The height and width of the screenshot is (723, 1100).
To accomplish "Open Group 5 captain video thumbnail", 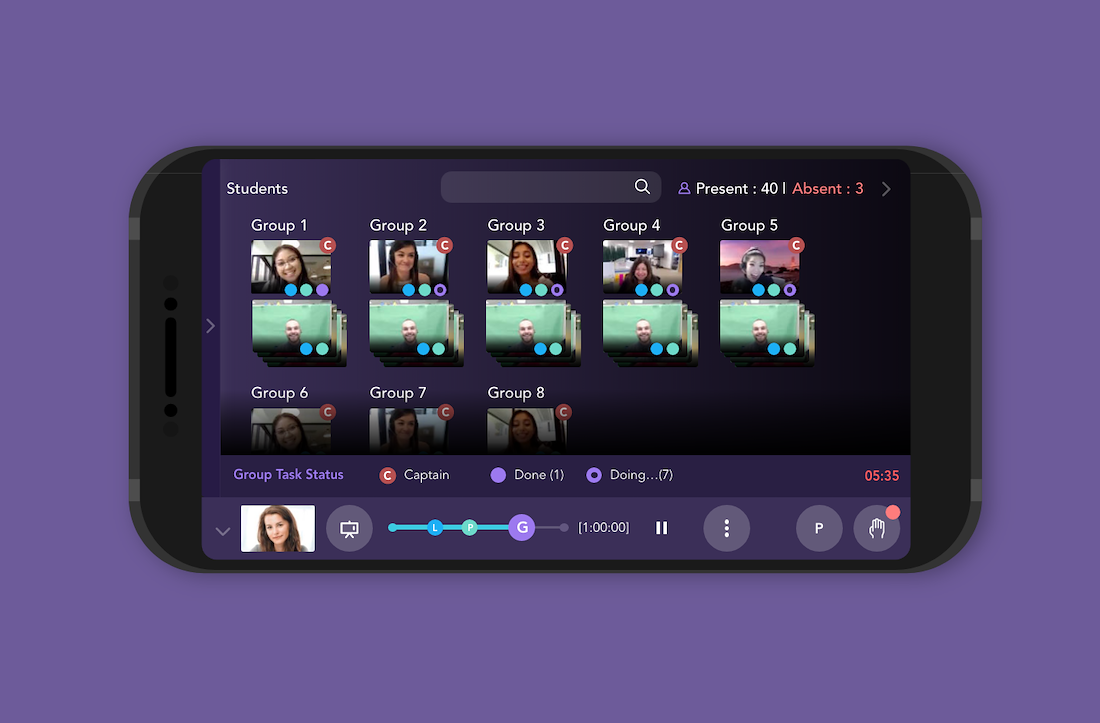I will click(760, 266).
